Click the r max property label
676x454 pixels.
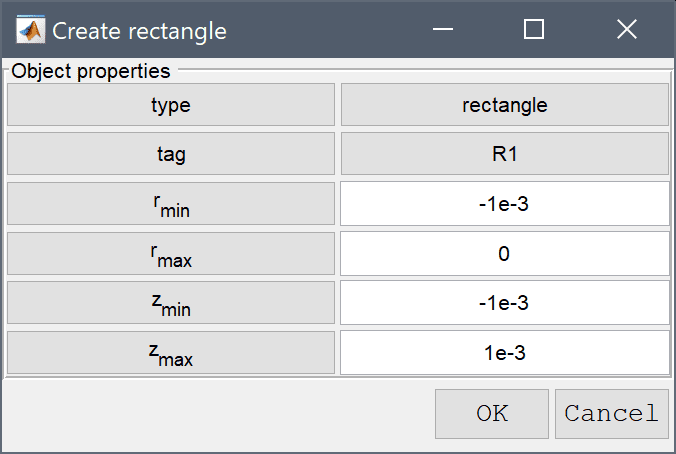coord(171,254)
